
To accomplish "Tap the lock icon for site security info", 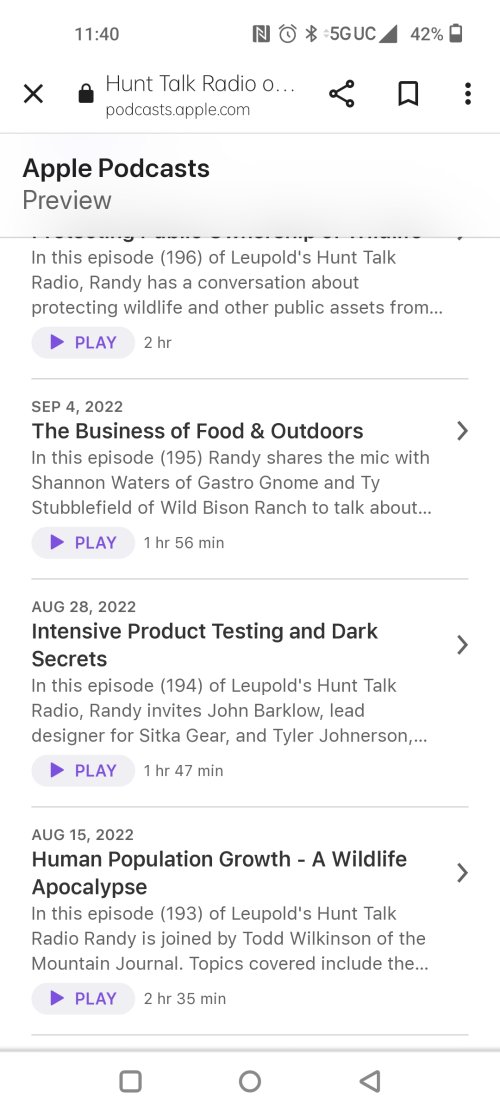I will (x=86, y=94).
